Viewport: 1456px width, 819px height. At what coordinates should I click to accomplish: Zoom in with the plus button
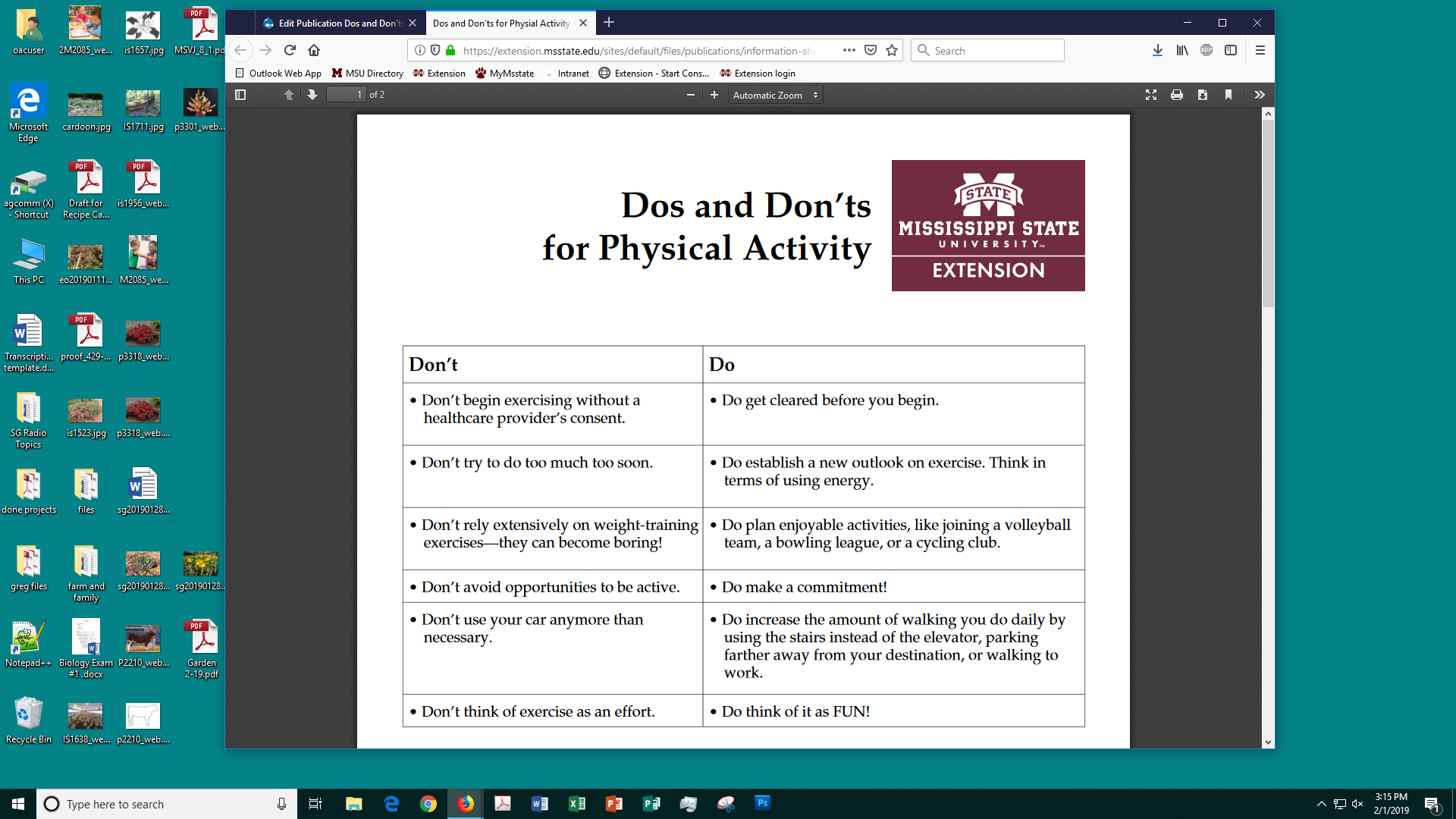(x=714, y=95)
